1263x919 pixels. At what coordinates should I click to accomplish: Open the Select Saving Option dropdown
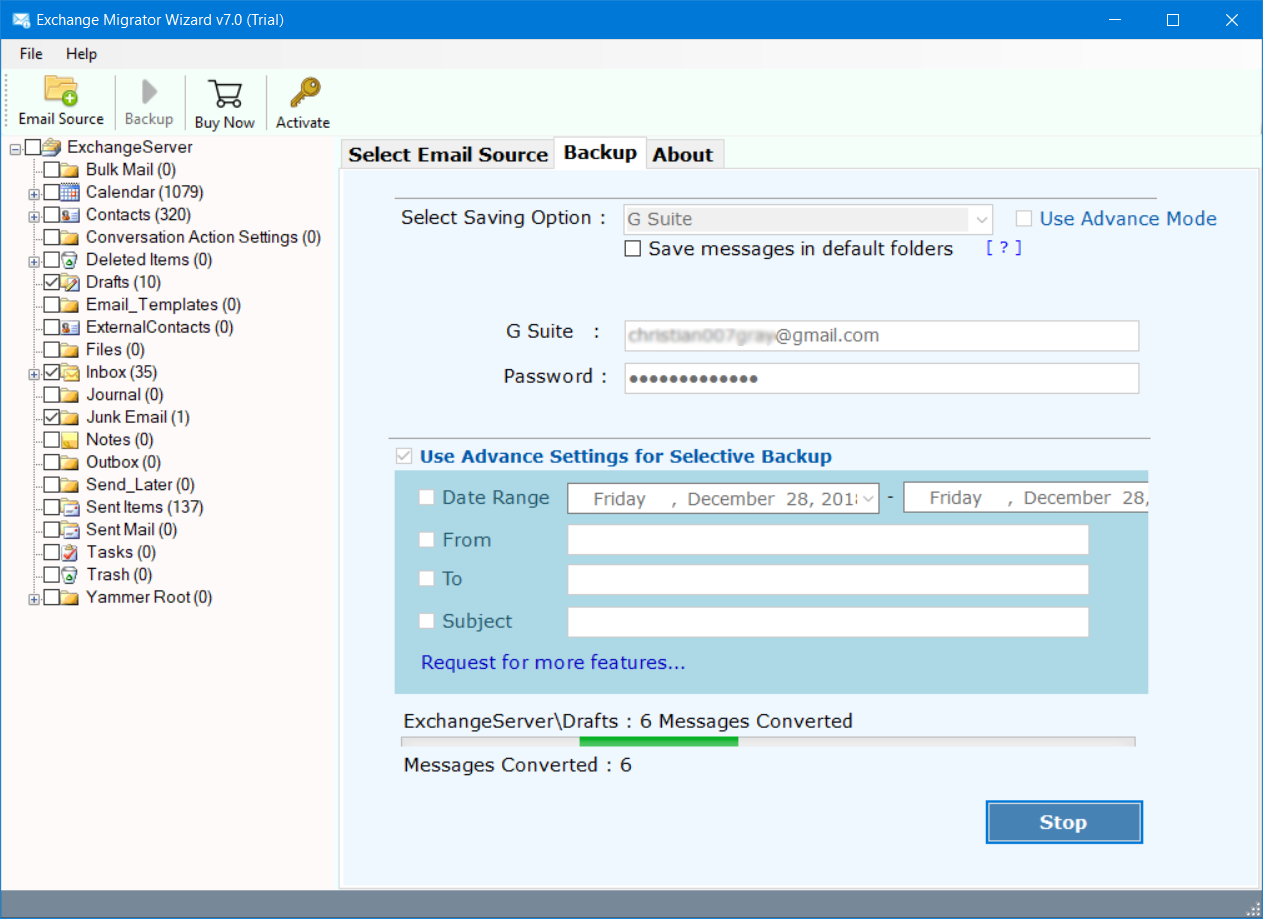807,219
